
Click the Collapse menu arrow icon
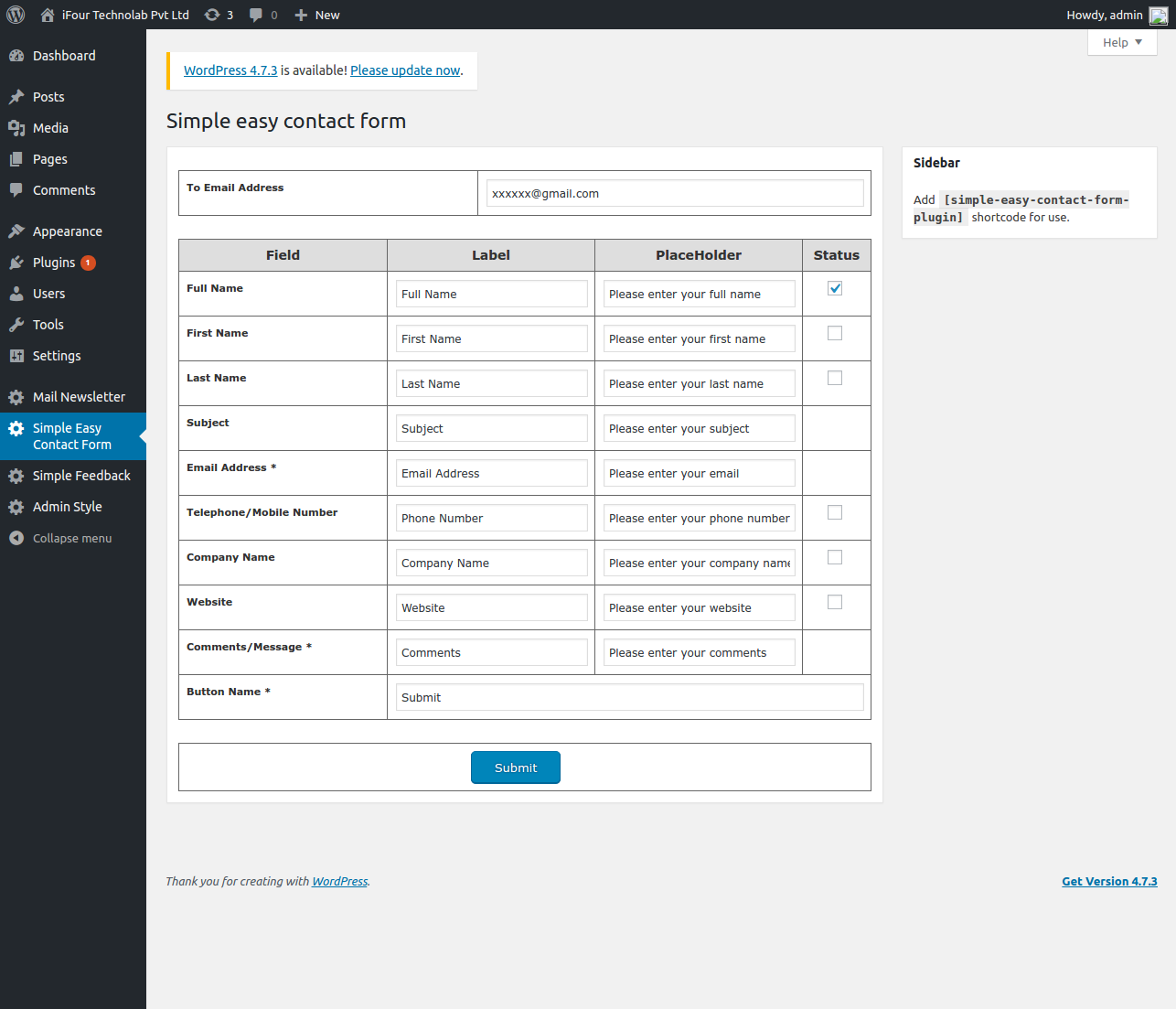pos(16,538)
